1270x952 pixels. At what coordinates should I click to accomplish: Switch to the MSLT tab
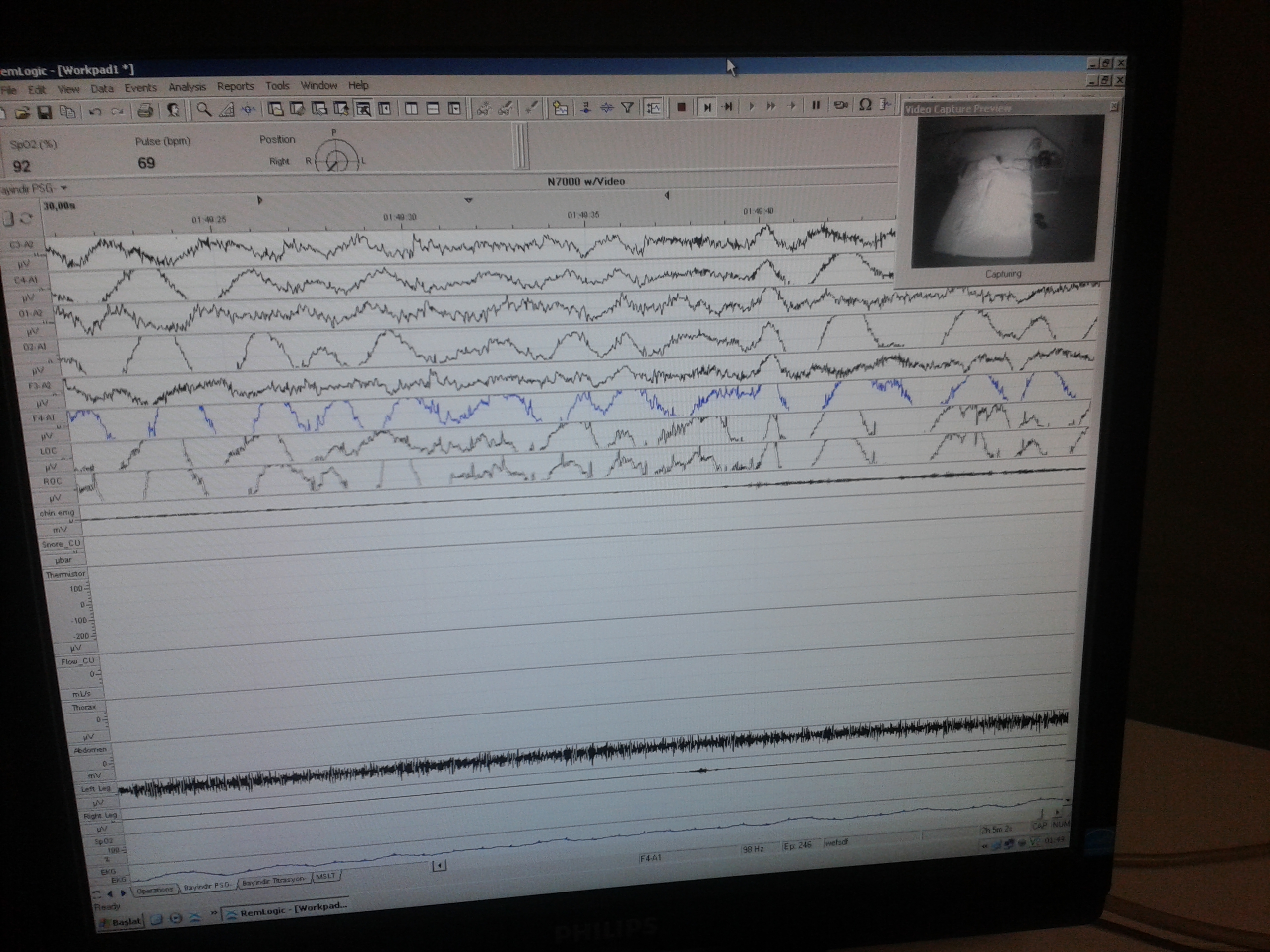point(325,876)
